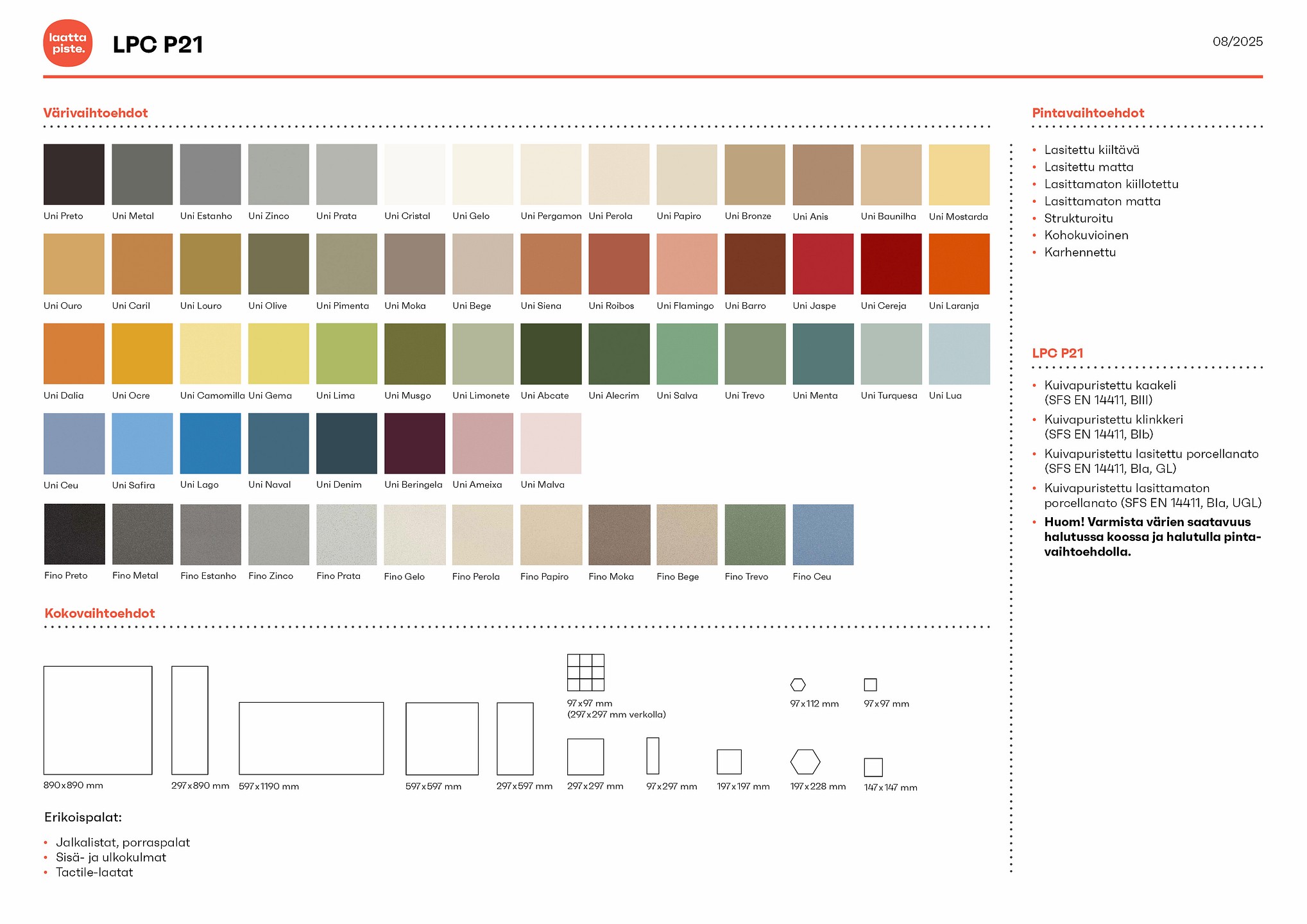Screen dimensions: 1307x924
Task: Click the Värivaihtoehdot heading
Action: [x=96, y=113]
